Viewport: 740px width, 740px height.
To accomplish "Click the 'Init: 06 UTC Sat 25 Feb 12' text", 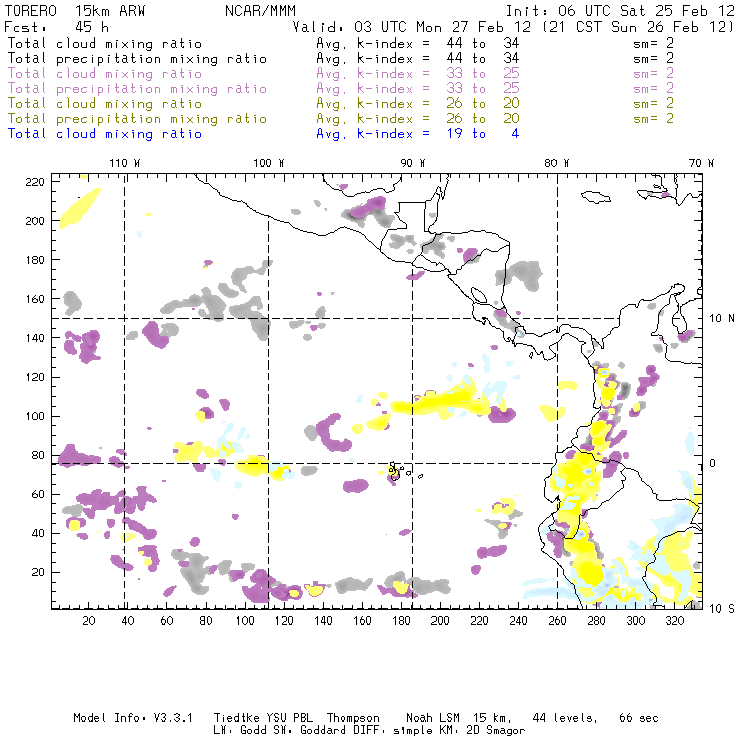I will (620, 11).
